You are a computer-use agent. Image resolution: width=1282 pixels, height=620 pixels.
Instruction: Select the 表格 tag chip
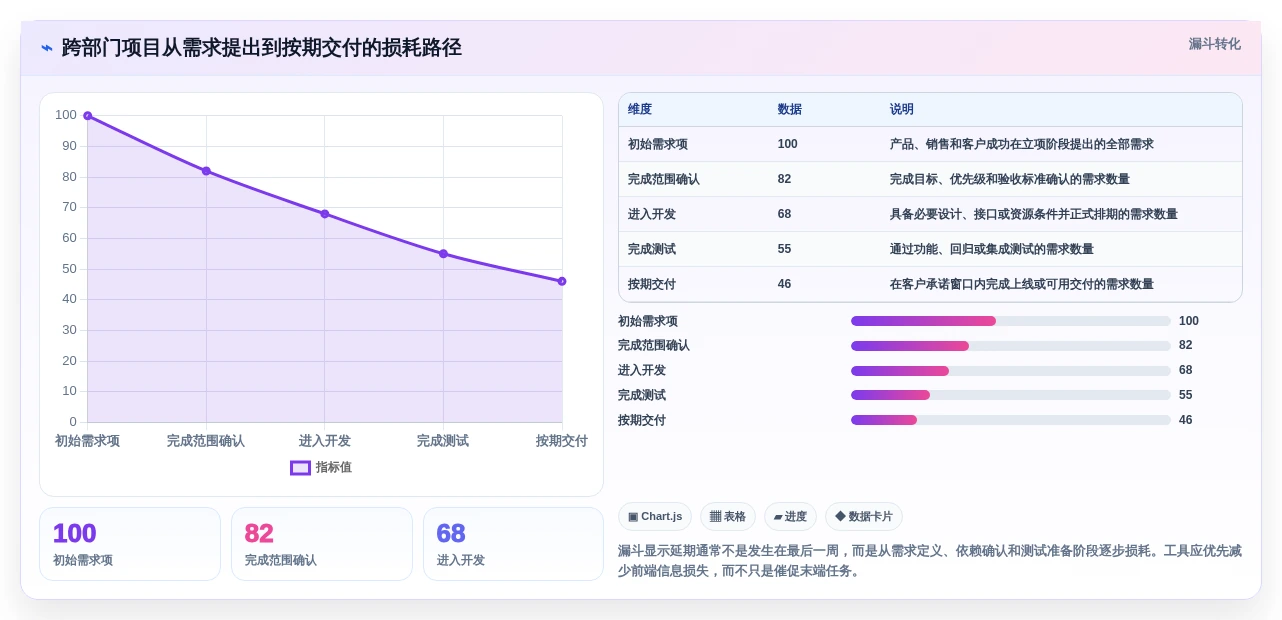coord(728,516)
